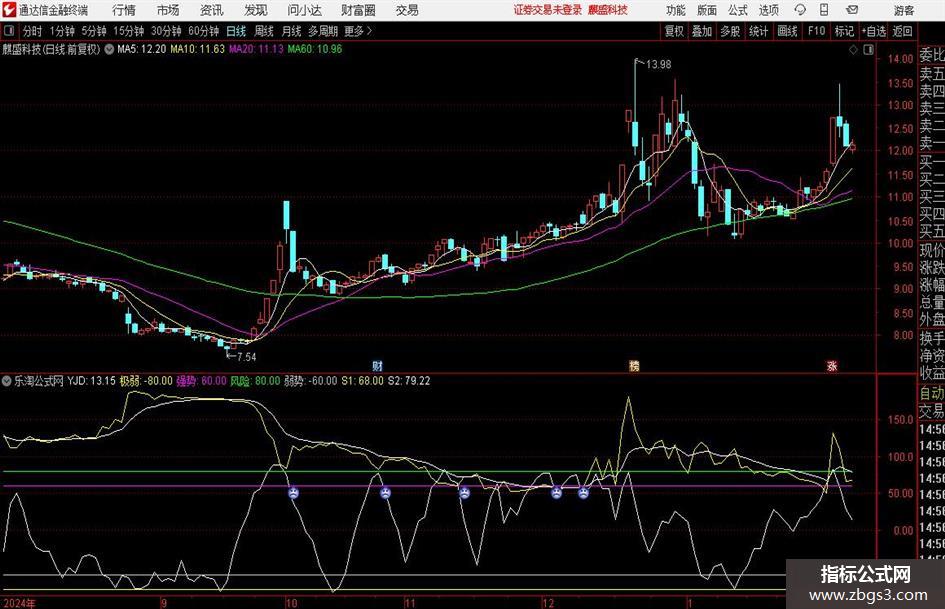Viewport: 945px width, 609px height.
Task: Open the 资讯 menu
Action: point(212,10)
